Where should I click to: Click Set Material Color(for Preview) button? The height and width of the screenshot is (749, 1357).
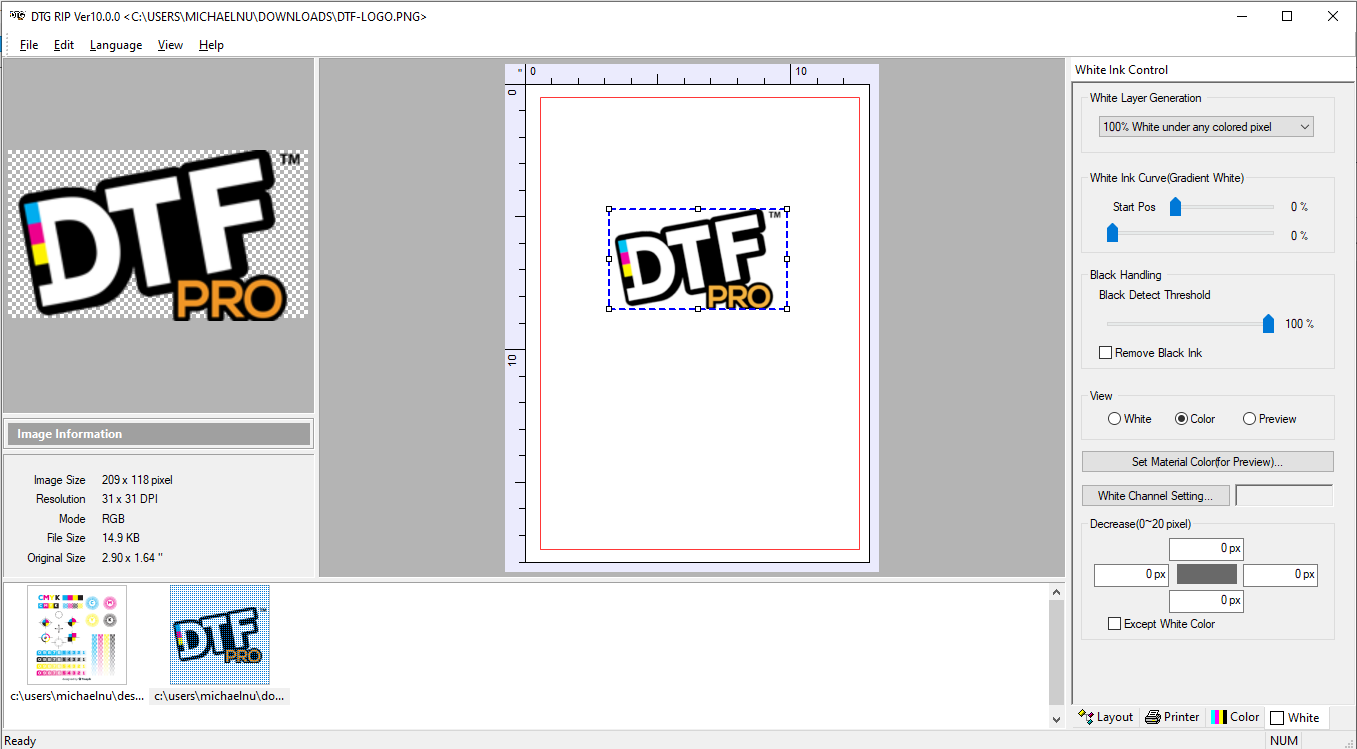(1207, 462)
